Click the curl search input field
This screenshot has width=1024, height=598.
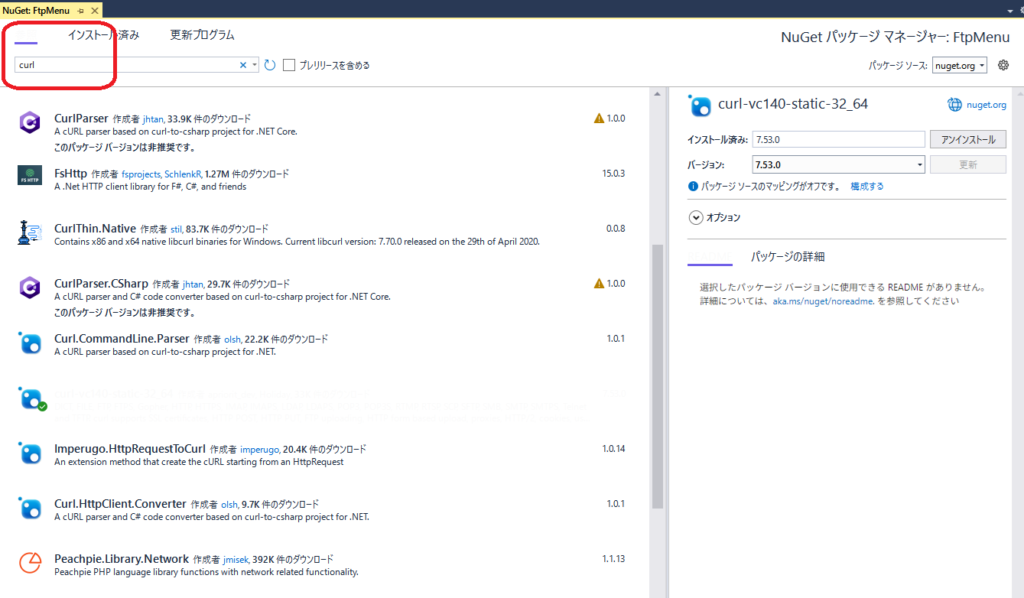pos(125,65)
